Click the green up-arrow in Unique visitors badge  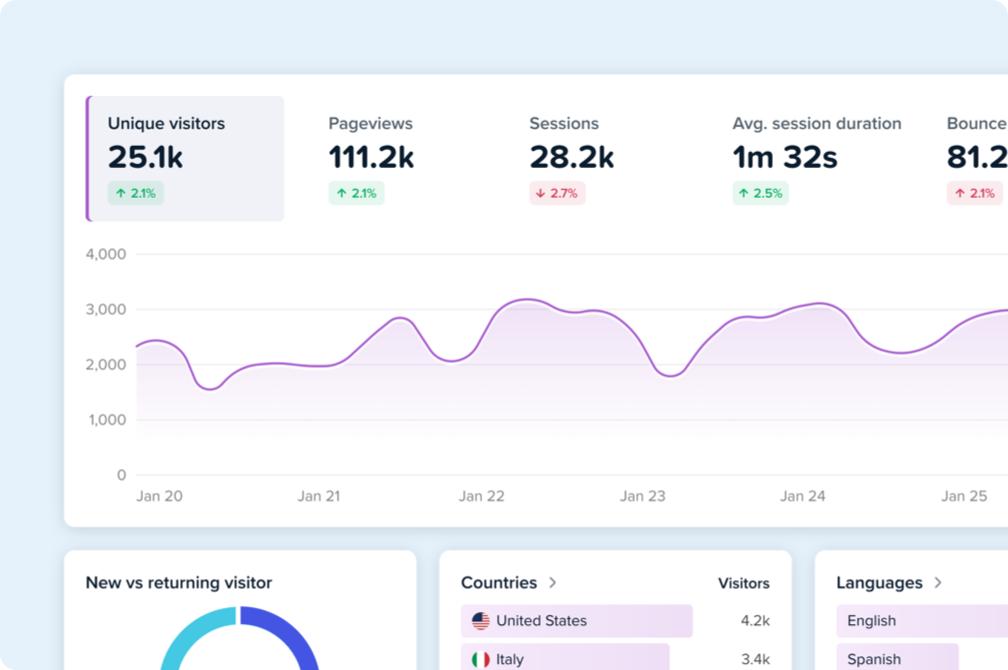tap(122, 193)
